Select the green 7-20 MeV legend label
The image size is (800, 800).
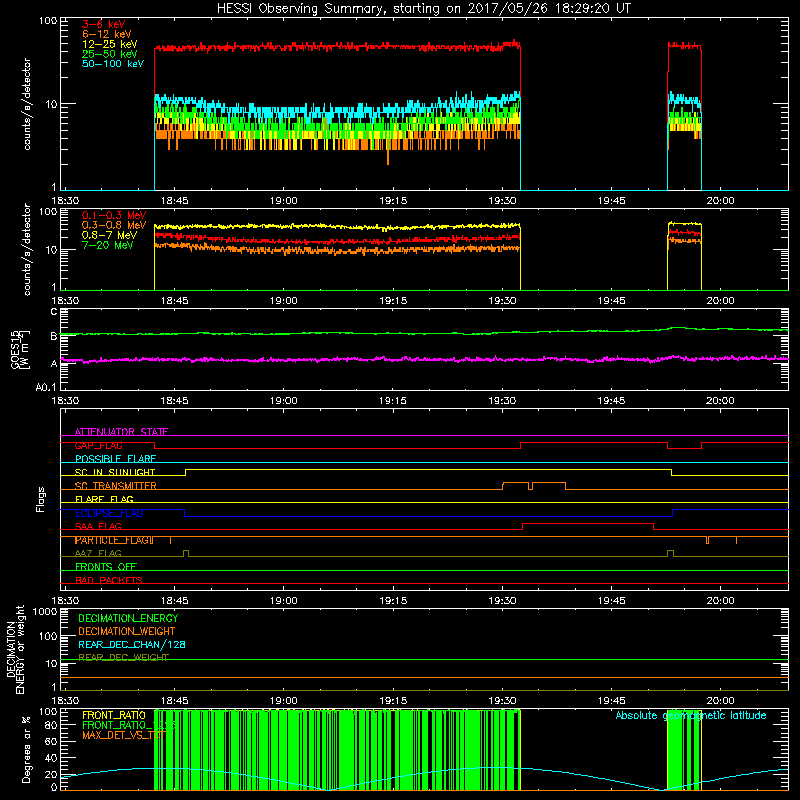[x=108, y=245]
